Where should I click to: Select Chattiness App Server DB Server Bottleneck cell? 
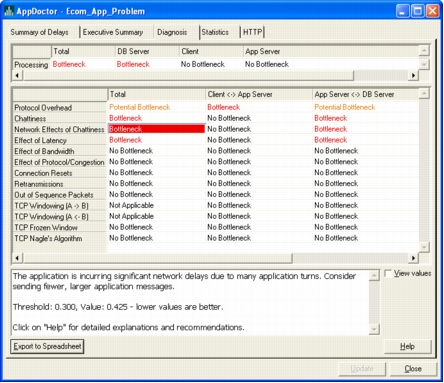tap(365, 118)
